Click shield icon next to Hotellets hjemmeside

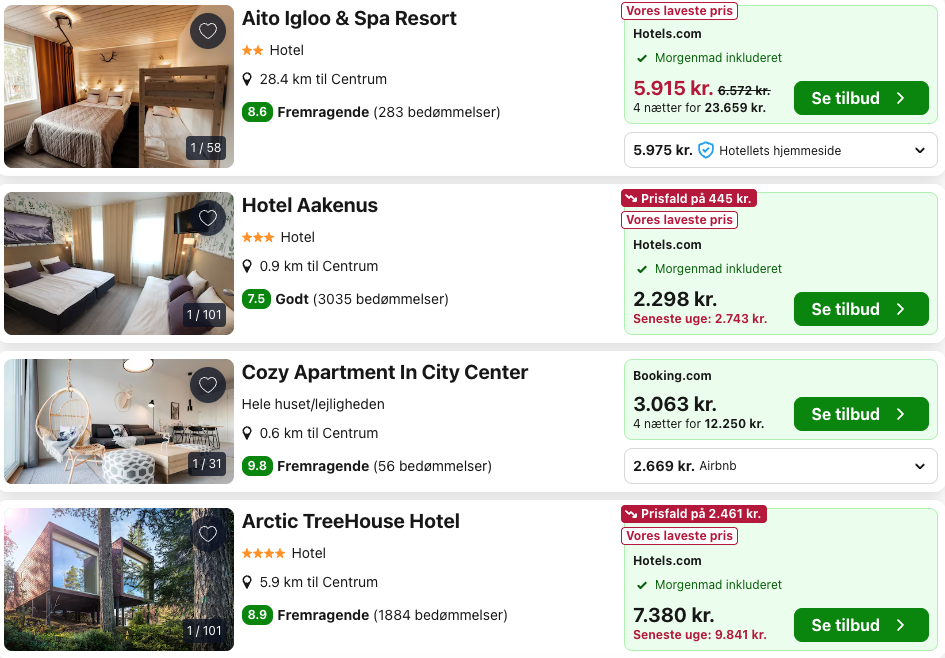click(x=706, y=151)
